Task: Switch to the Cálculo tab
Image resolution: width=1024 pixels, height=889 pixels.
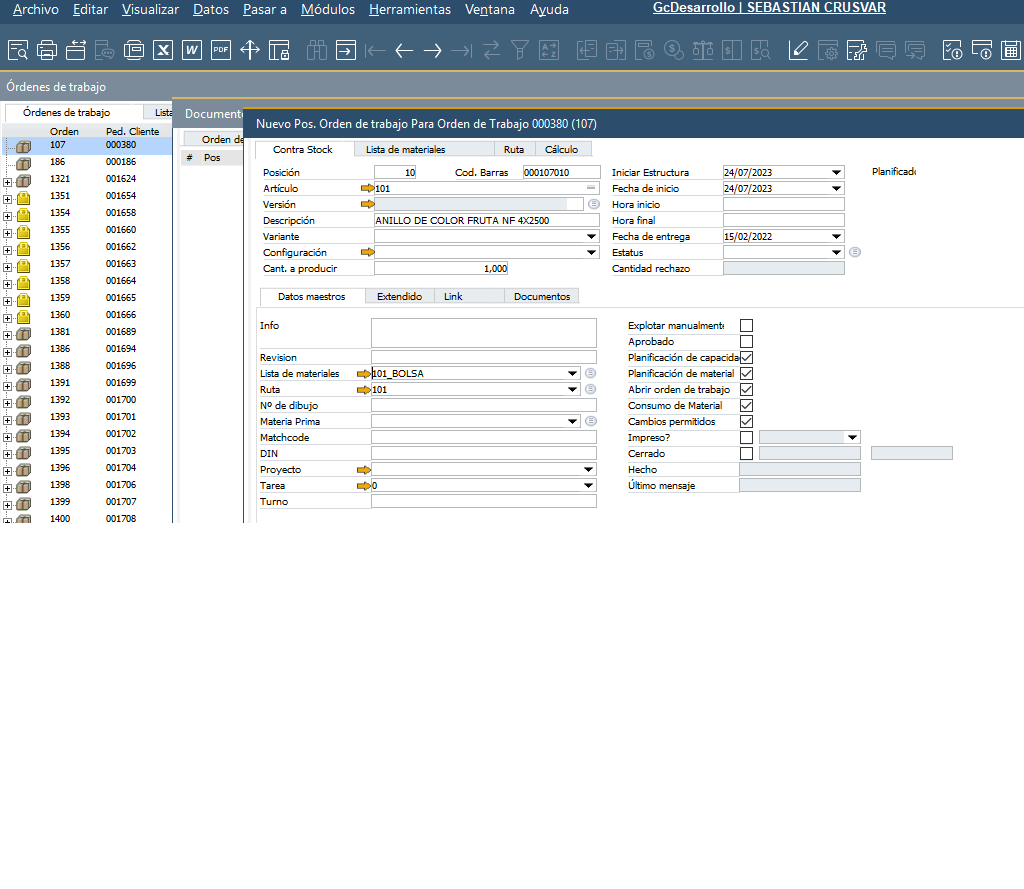Action: (x=562, y=150)
